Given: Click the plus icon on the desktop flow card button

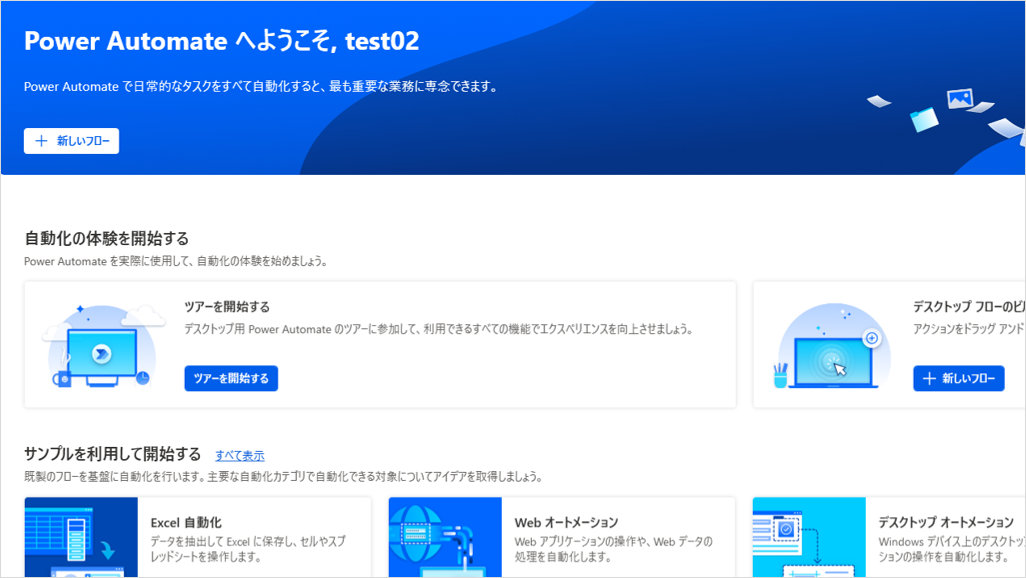Looking at the screenshot, I should [929, 378].
